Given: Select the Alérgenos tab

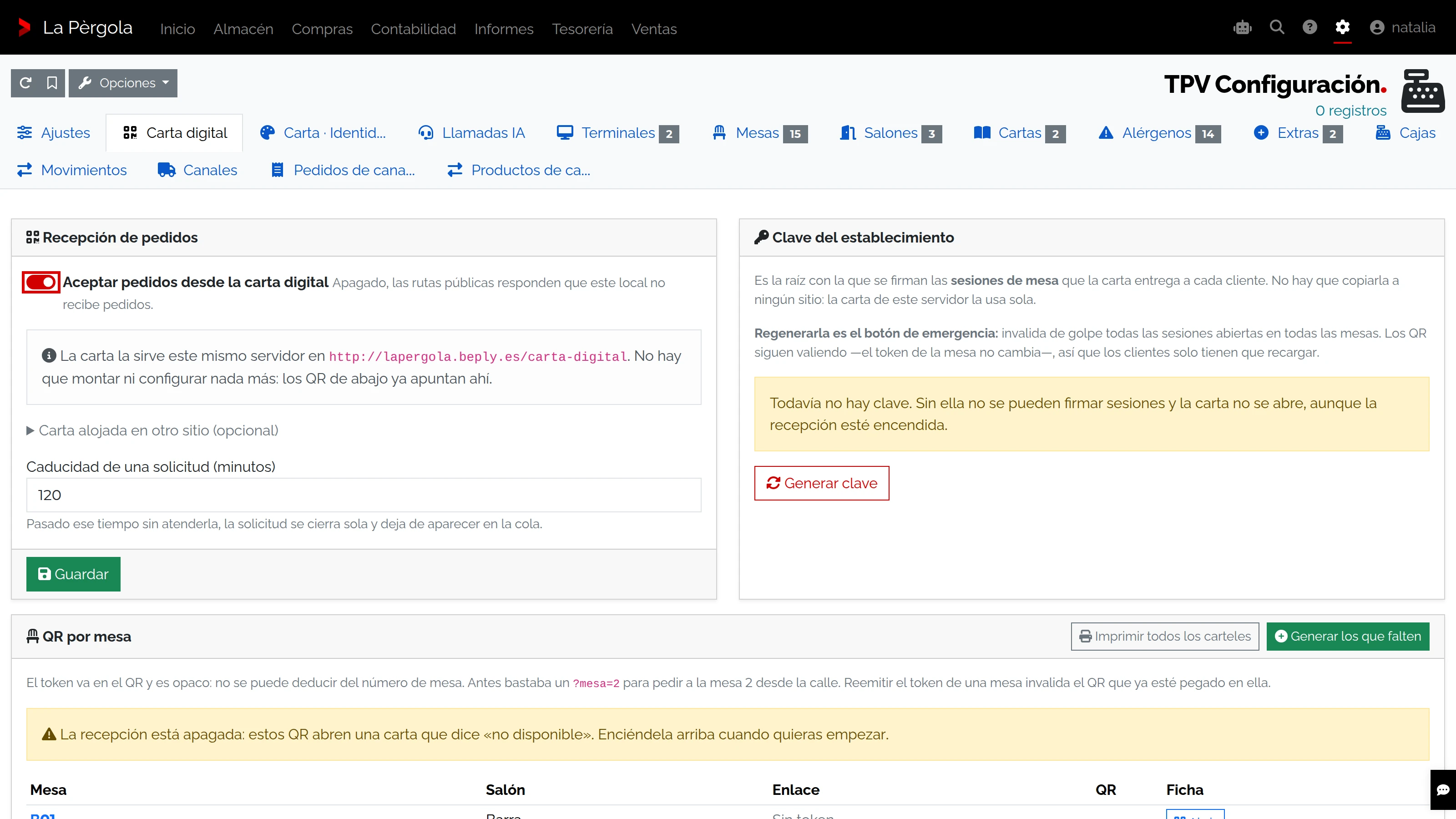Looking at the screenshot, I should pyautogui.click(x=1159, y=133).
